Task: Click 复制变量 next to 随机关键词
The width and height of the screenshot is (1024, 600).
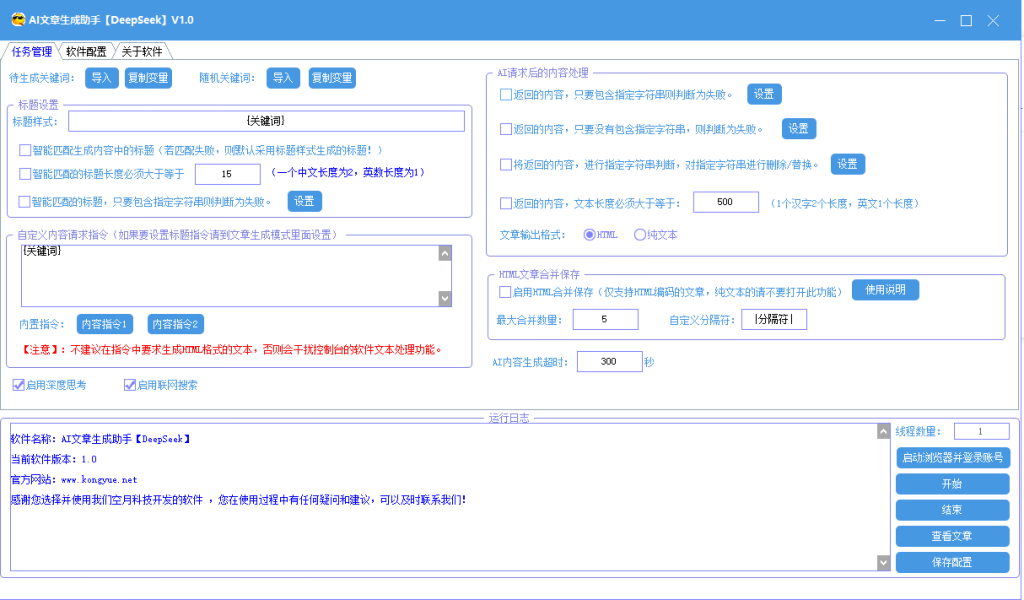Action: point(332,78)
